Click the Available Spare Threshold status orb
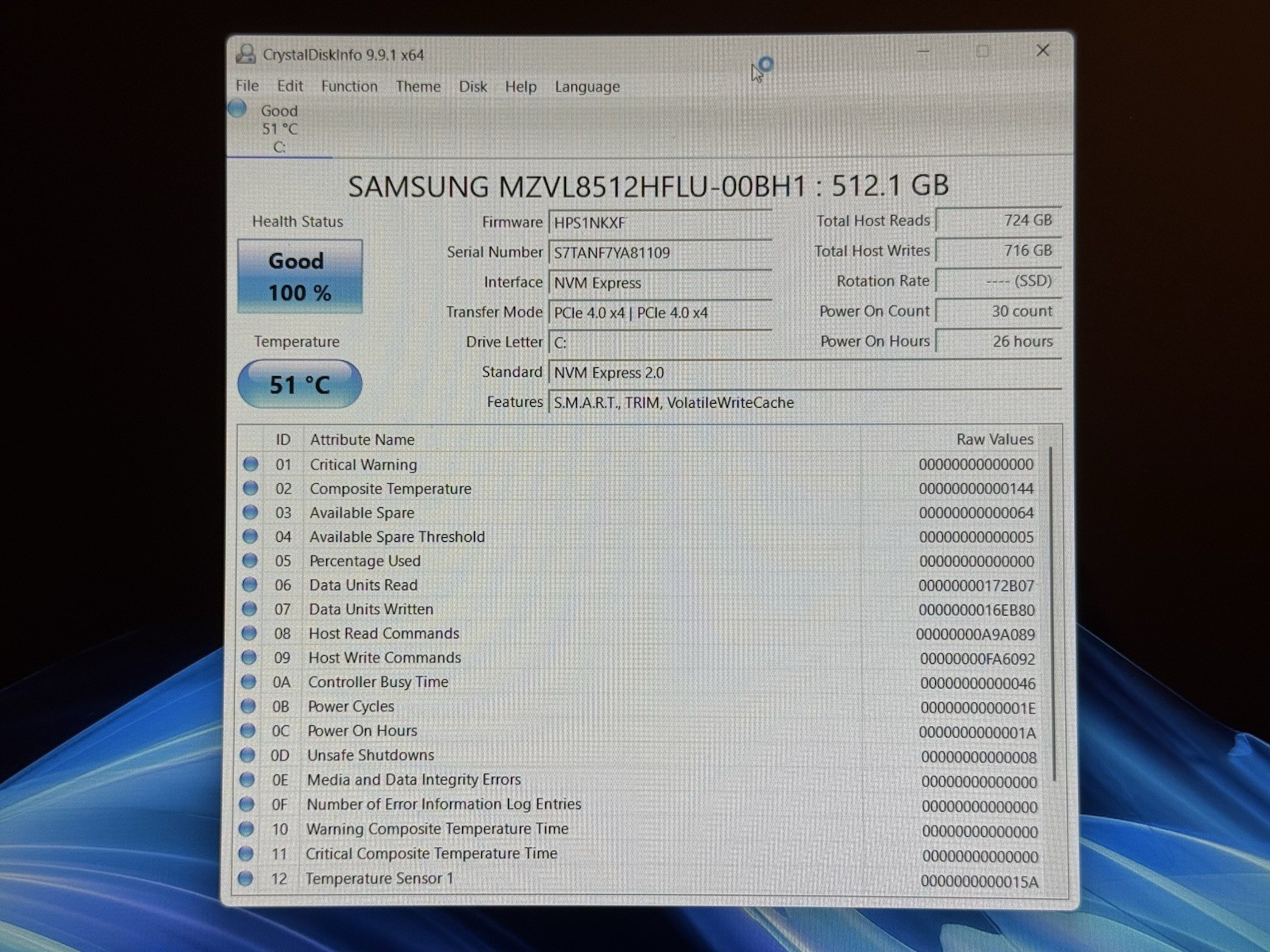This screenshot has height=952, width=1270. coord(250,536)
